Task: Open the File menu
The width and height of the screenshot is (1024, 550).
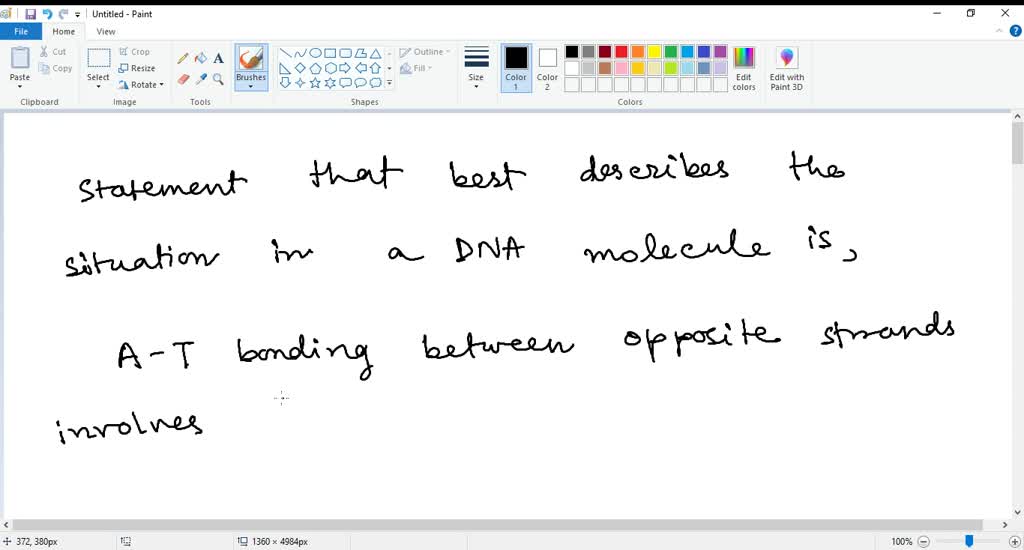Action: click(21, 31)
